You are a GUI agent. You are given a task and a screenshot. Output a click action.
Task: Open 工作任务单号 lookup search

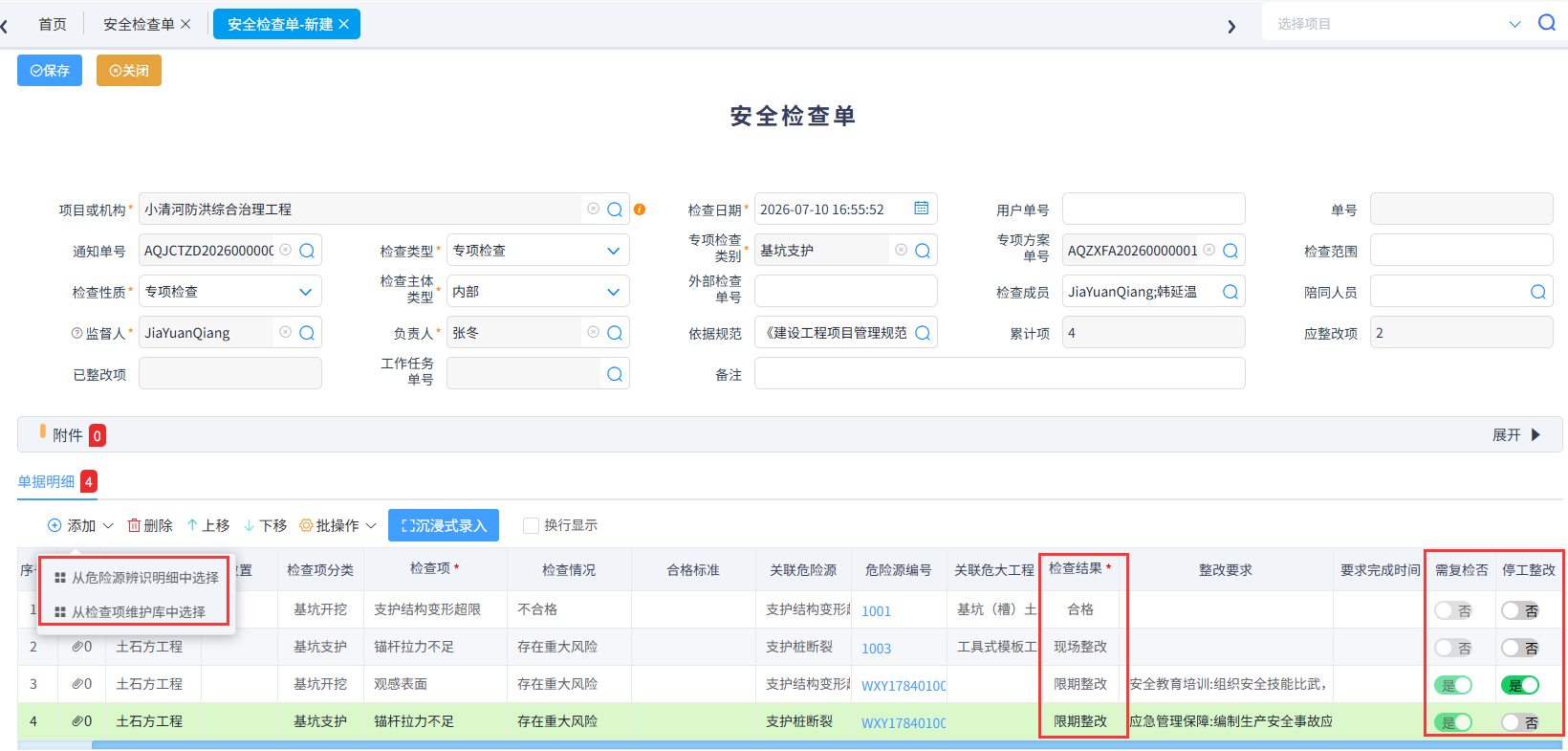615,374
